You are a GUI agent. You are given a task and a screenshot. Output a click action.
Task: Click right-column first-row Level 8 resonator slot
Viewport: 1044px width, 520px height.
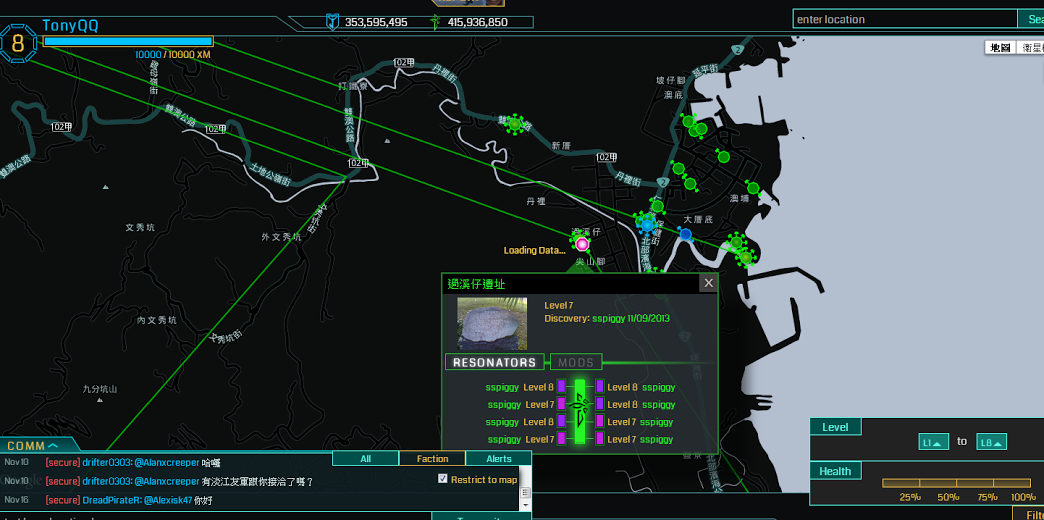coord(600,387)
